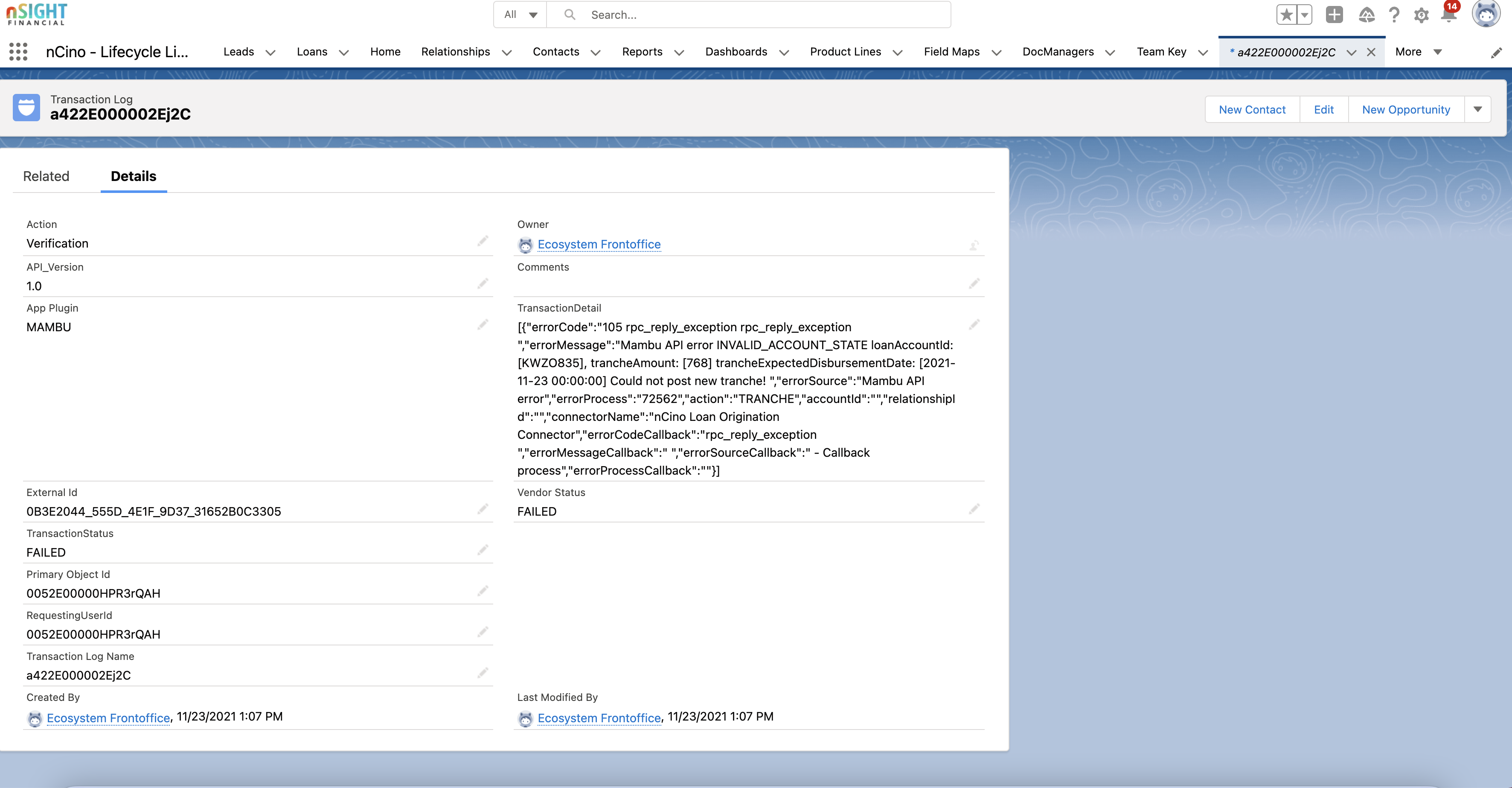Open extra record actions dropdown beside New Opportunity
The image size is (1512, 788).
[x=1478, y=108]
